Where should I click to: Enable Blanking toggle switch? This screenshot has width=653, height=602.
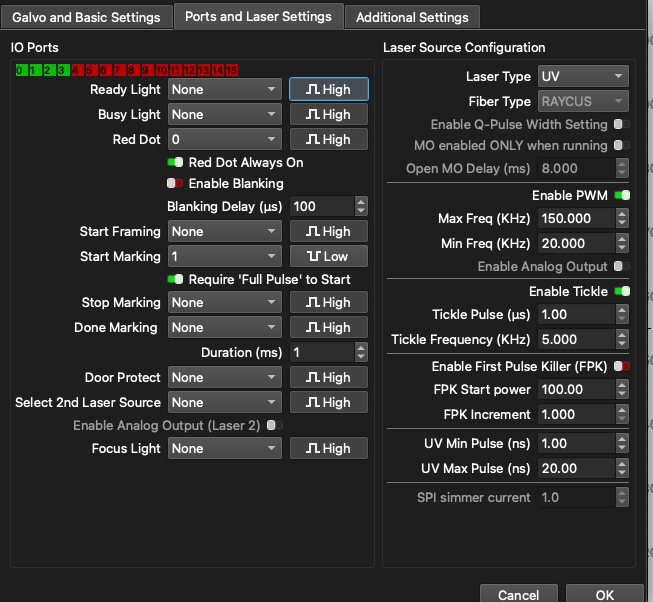(176, 183)
